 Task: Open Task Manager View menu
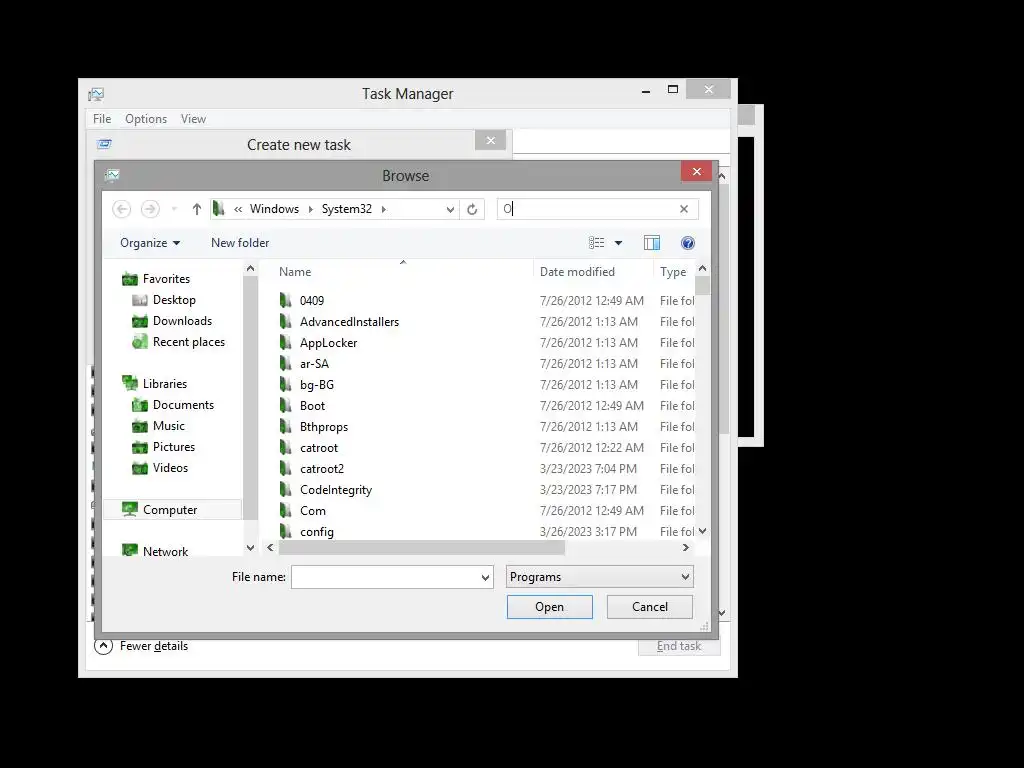click(193, 119)
